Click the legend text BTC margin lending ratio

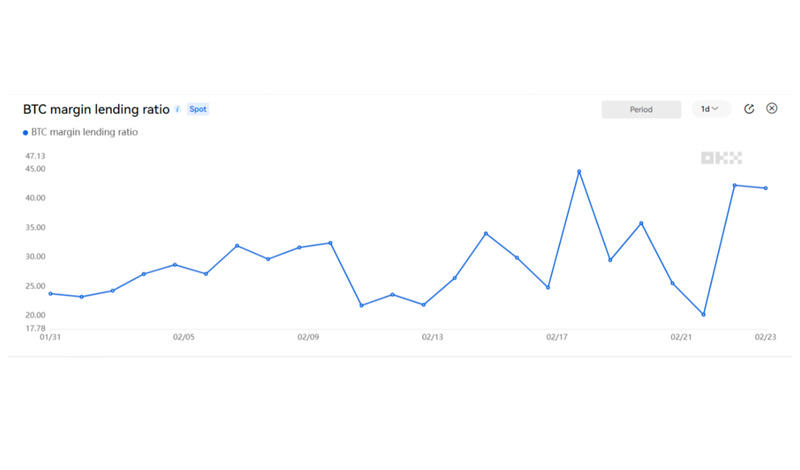(85, 132)
